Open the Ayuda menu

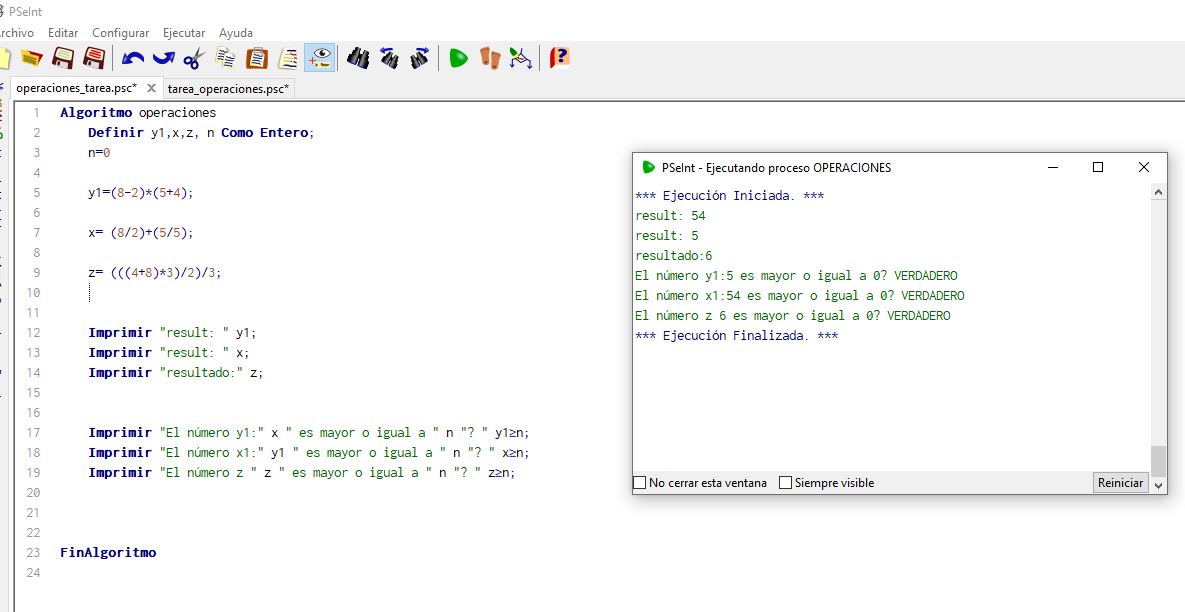coord(236,33)
